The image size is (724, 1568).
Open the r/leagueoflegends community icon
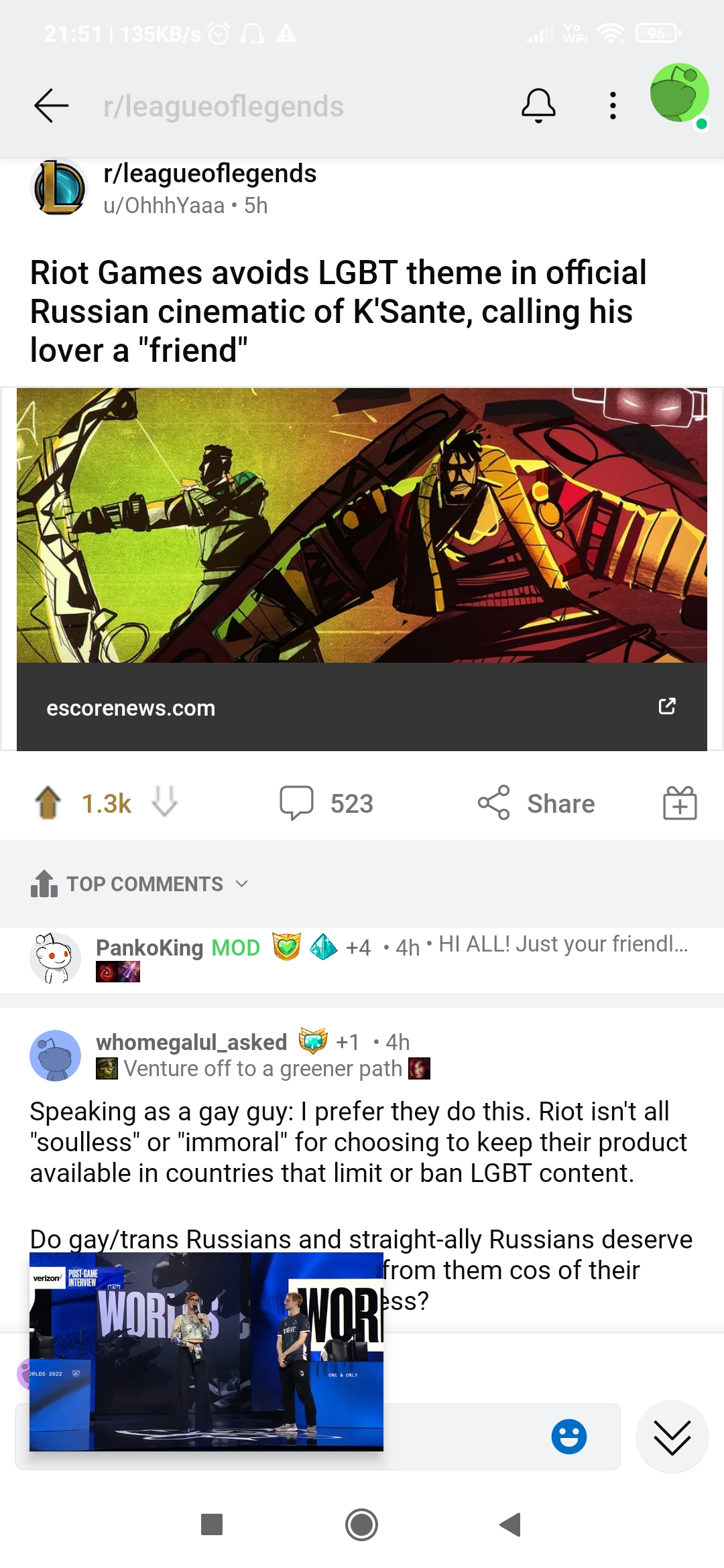[59, 188]
